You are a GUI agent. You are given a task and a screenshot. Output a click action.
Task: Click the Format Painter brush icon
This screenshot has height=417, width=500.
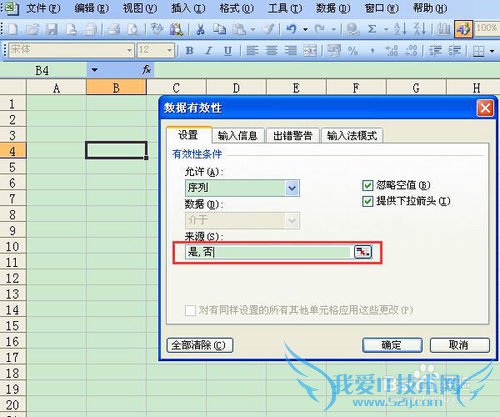click(x=269, y=30)
